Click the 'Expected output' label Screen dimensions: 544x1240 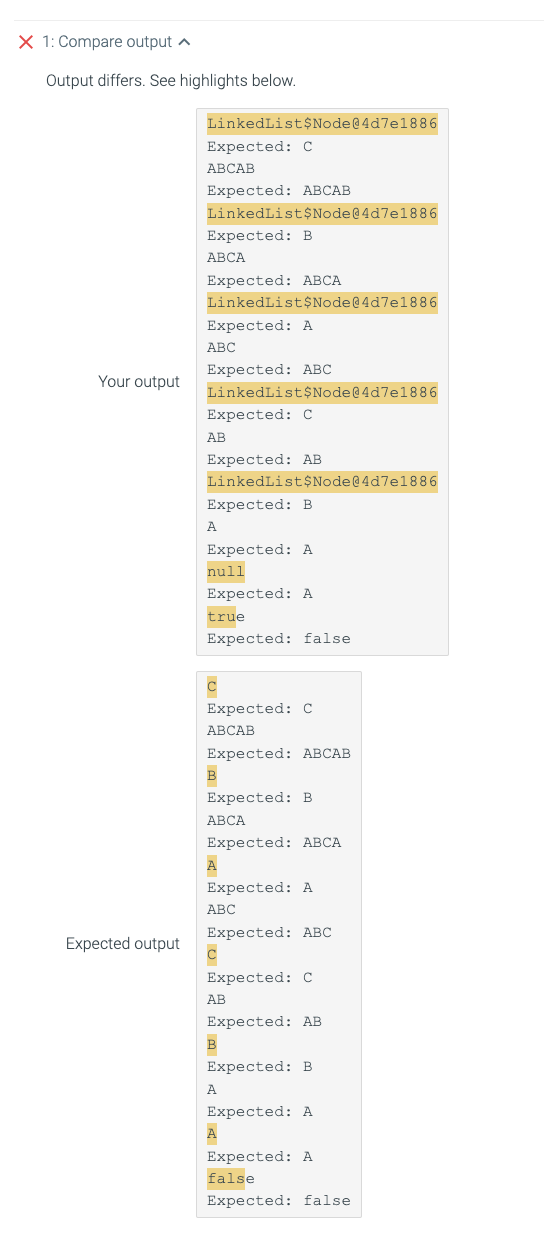[123, 943]
